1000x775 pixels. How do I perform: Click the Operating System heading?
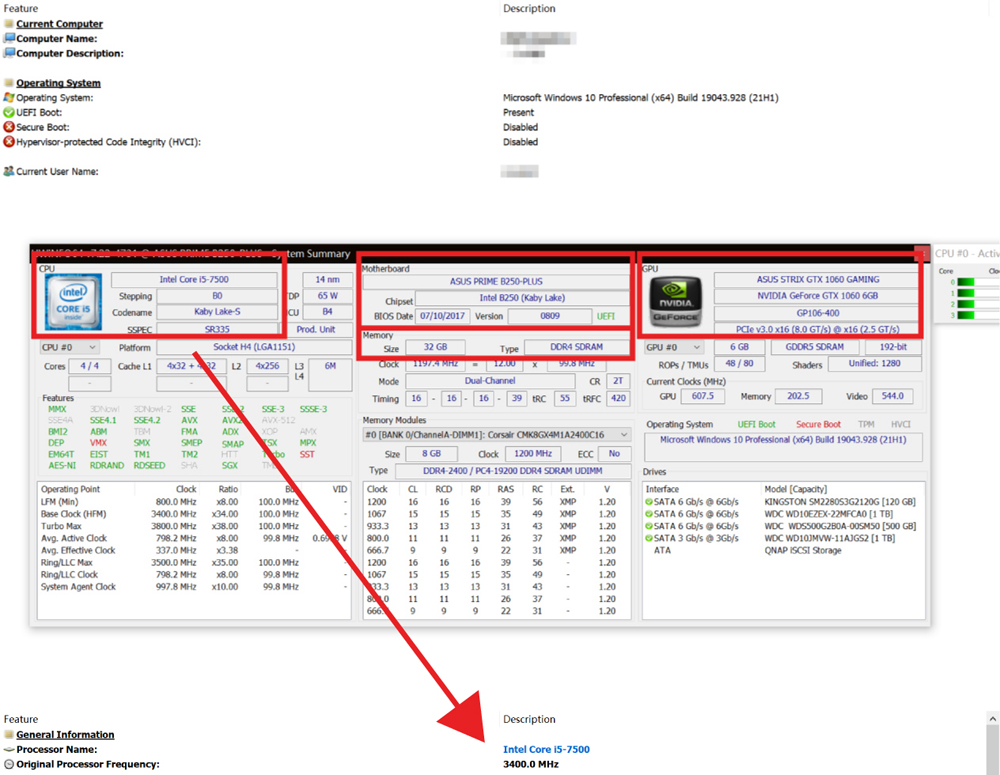point(58,83)
